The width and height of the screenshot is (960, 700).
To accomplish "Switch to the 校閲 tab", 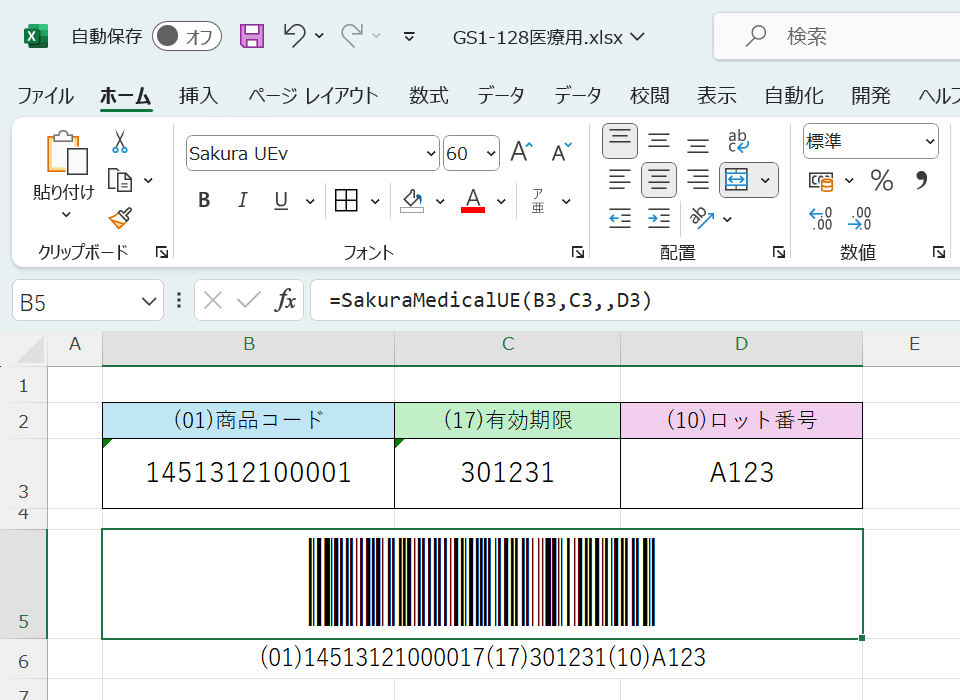I will (x=650, y=96).
